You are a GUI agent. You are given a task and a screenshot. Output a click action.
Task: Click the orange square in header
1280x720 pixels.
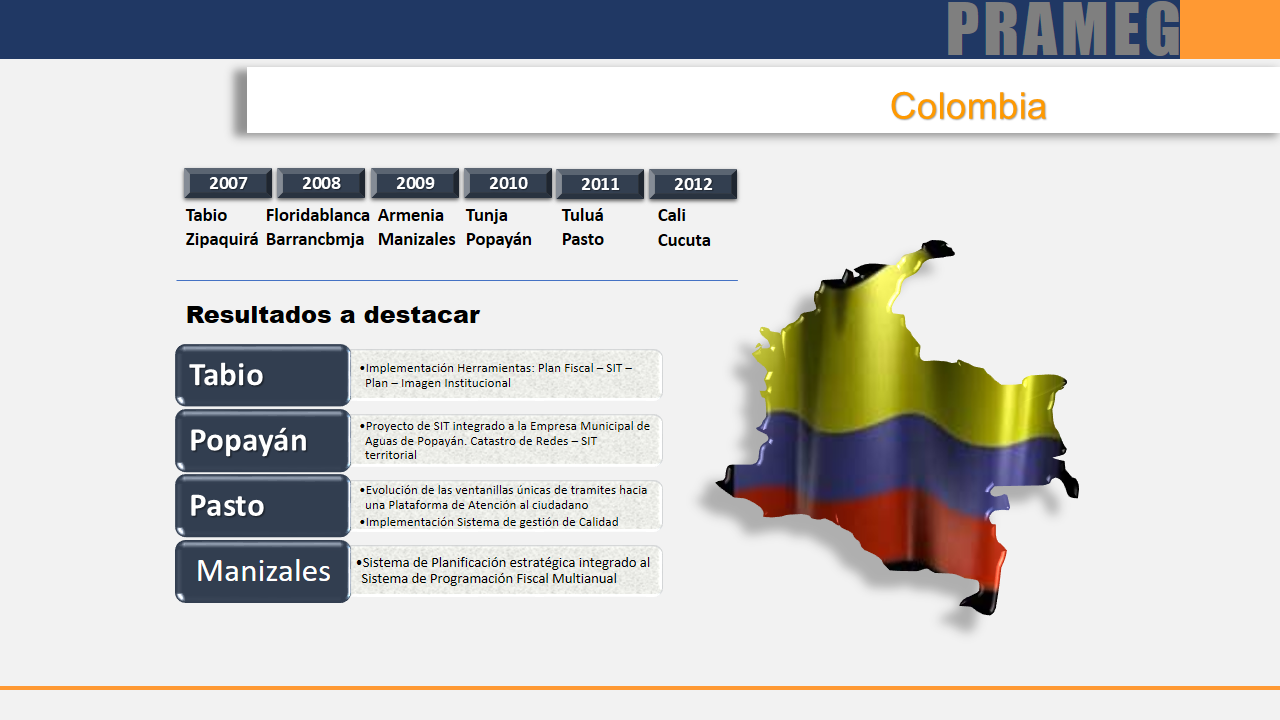[x=1230, y=29]
